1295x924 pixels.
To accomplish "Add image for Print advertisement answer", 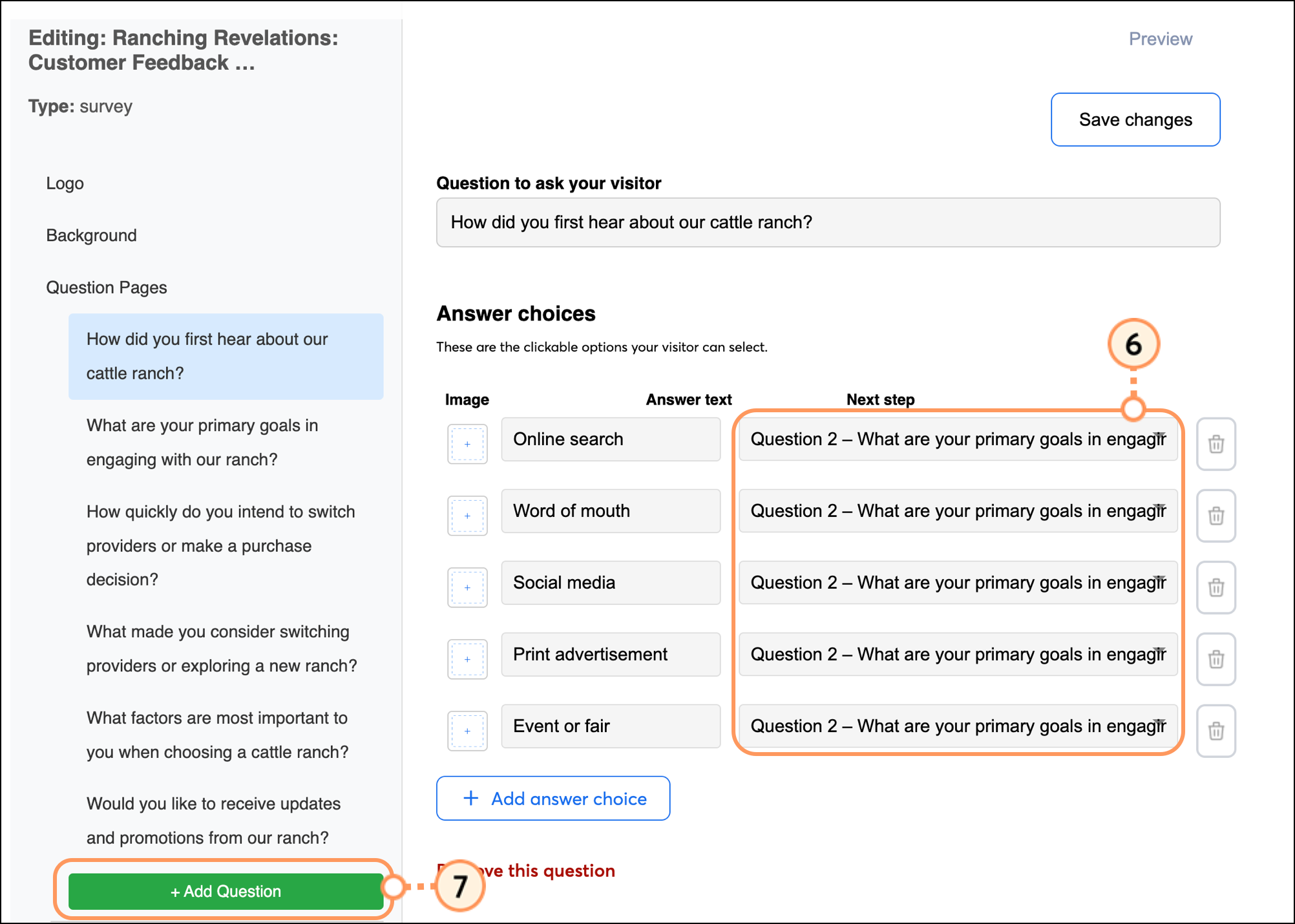I will tap(467, 659).
